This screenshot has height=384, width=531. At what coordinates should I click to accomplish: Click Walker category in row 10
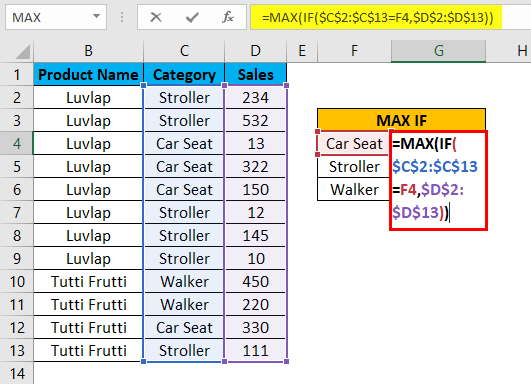184,282
